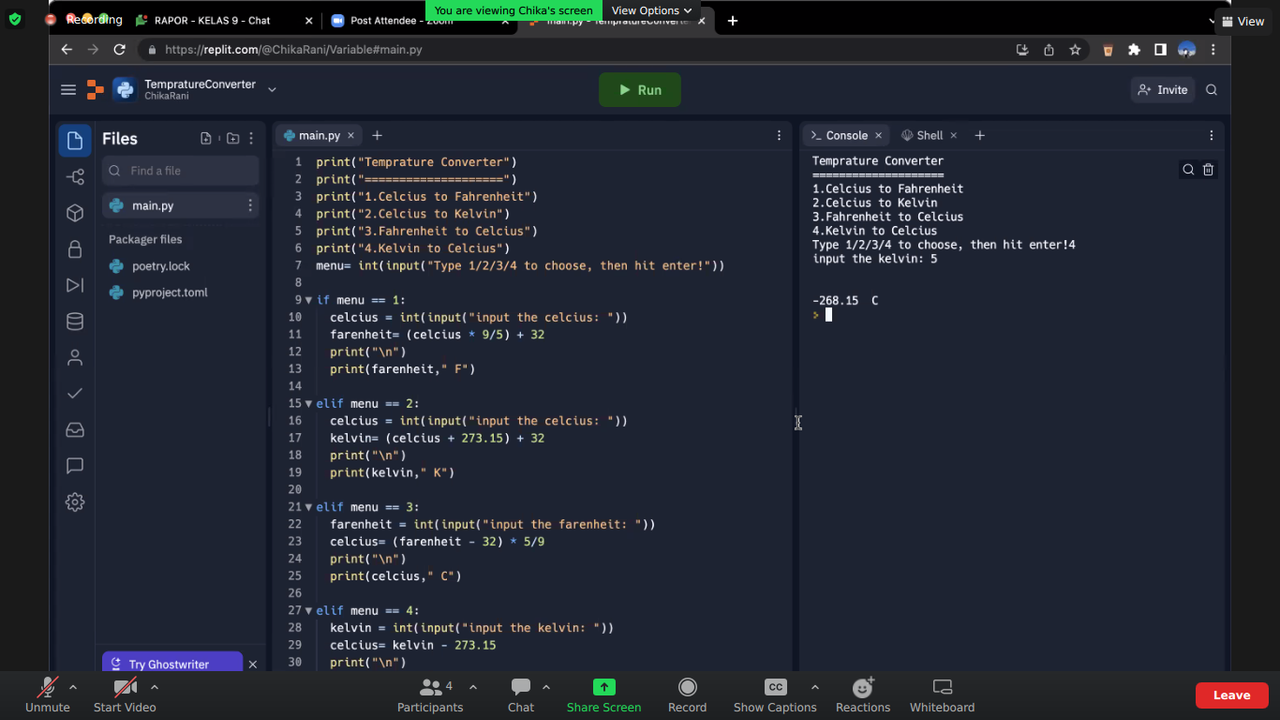The image size is (1280, 720).
Task: Click the browser address bar URL
Action: 293,49
